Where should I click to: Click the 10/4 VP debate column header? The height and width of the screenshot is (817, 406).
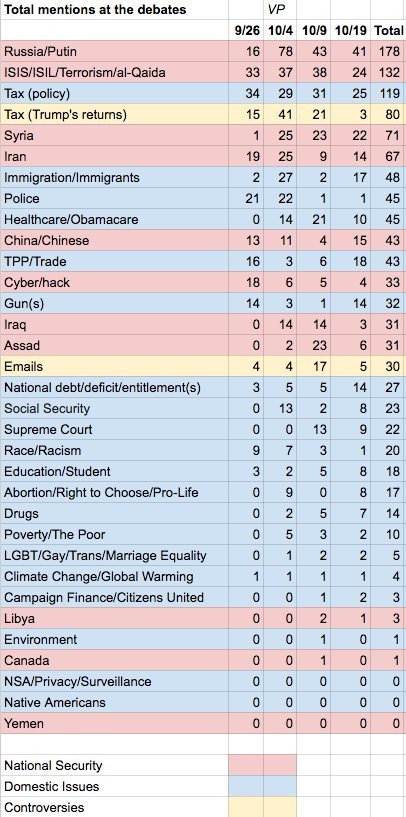(x=280, y=31)
